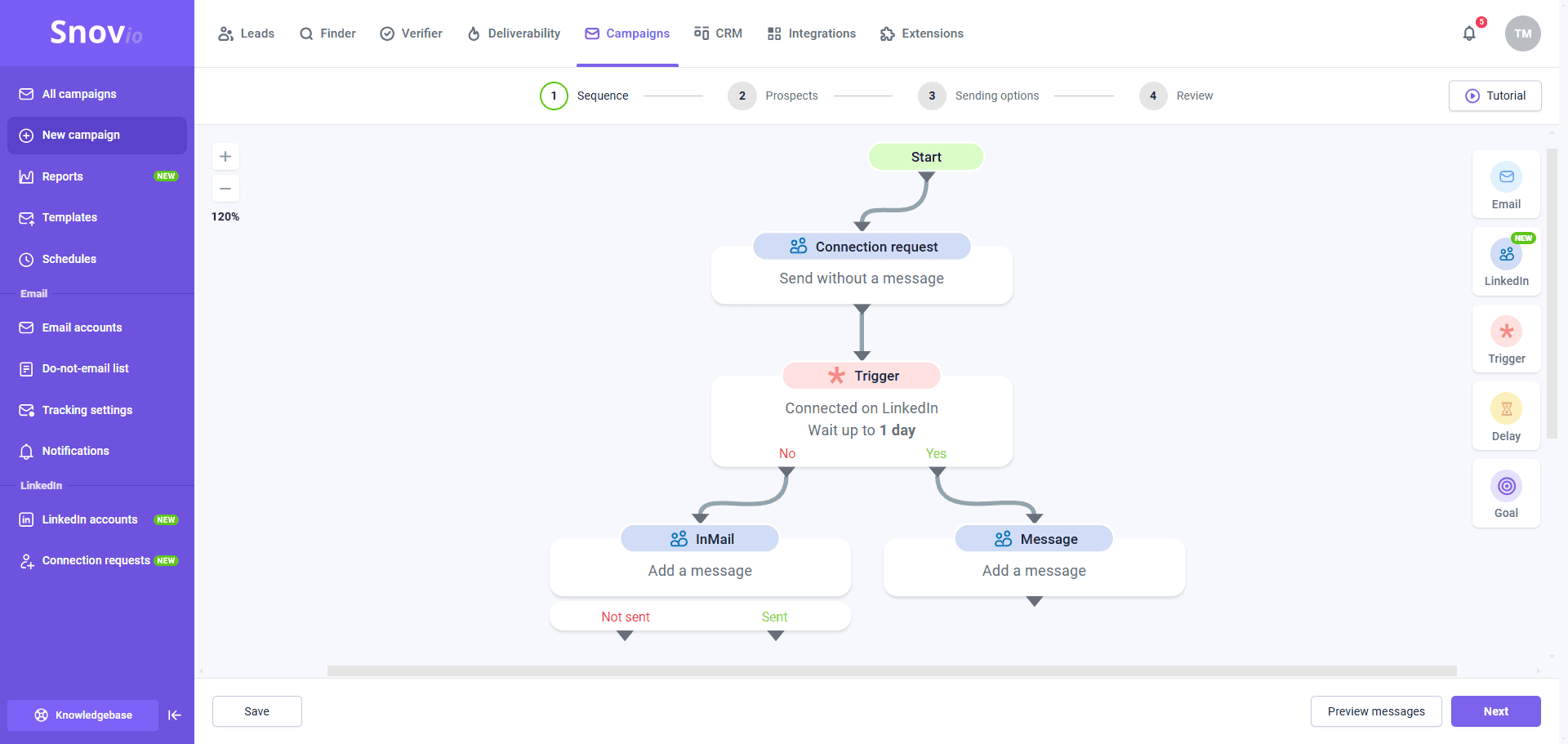The image size is (1568, 744).
Task: Open Do-not-email list
Action: point(97,368)
